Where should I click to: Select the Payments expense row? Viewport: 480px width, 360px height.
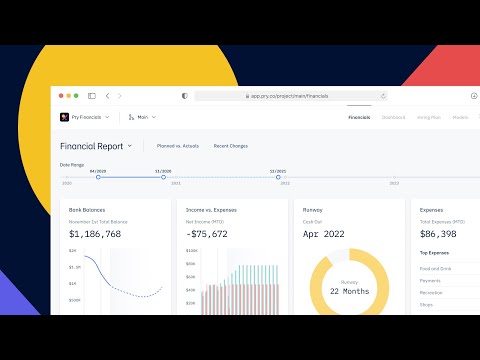(x=449, y=281)
